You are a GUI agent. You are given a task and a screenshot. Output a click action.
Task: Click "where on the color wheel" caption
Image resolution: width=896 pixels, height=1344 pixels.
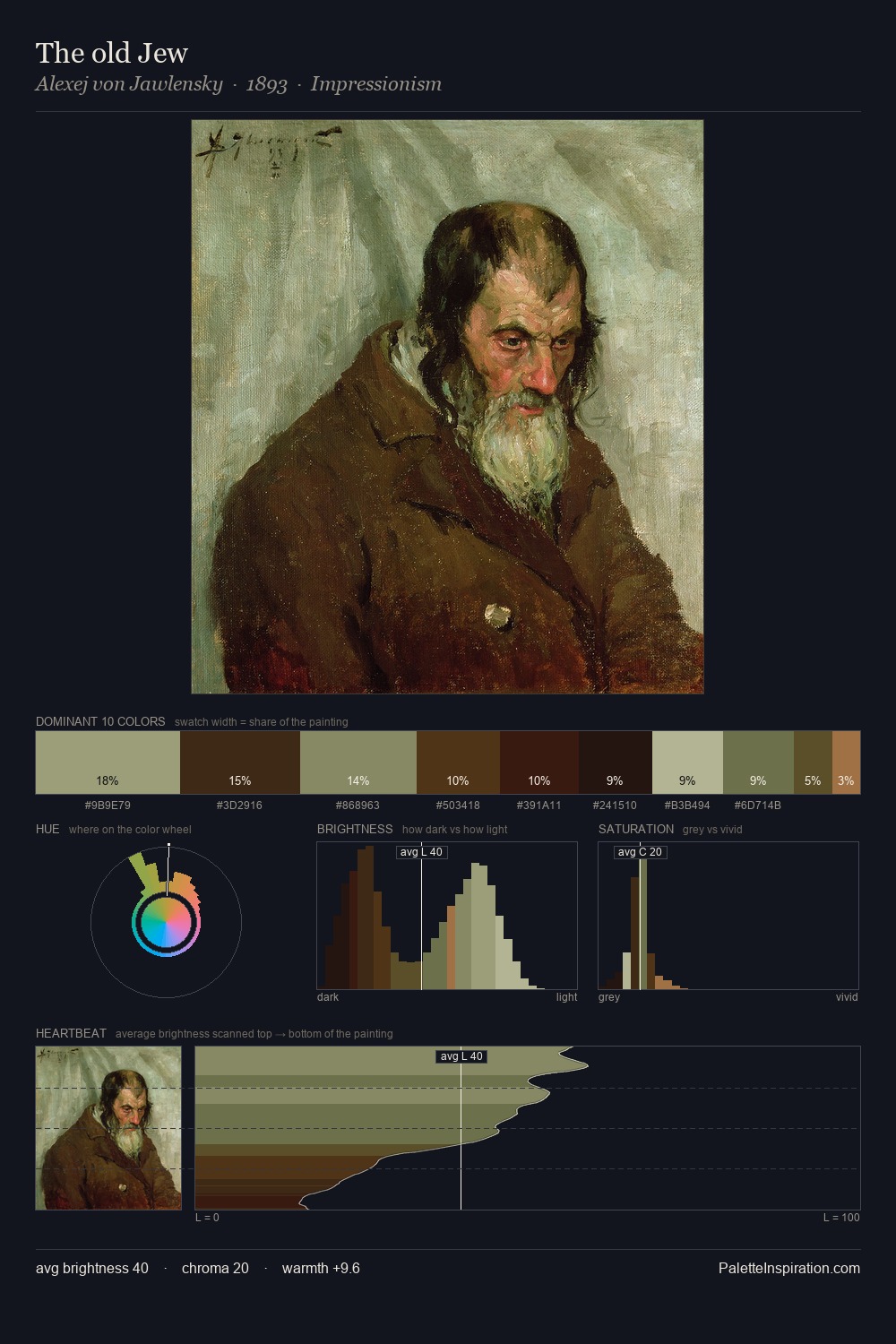click(130, 830)
